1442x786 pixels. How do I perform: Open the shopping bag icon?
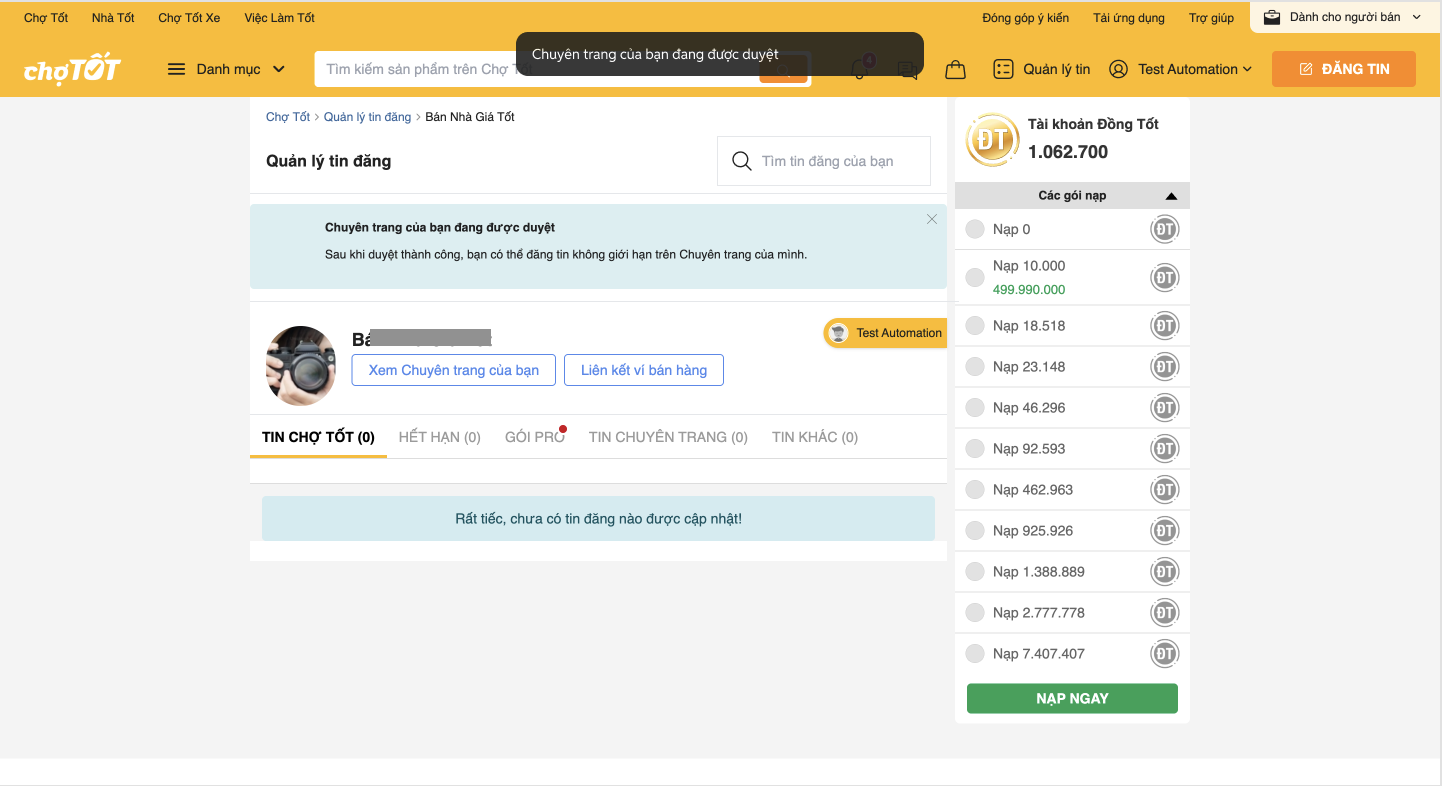pos(955,69)
